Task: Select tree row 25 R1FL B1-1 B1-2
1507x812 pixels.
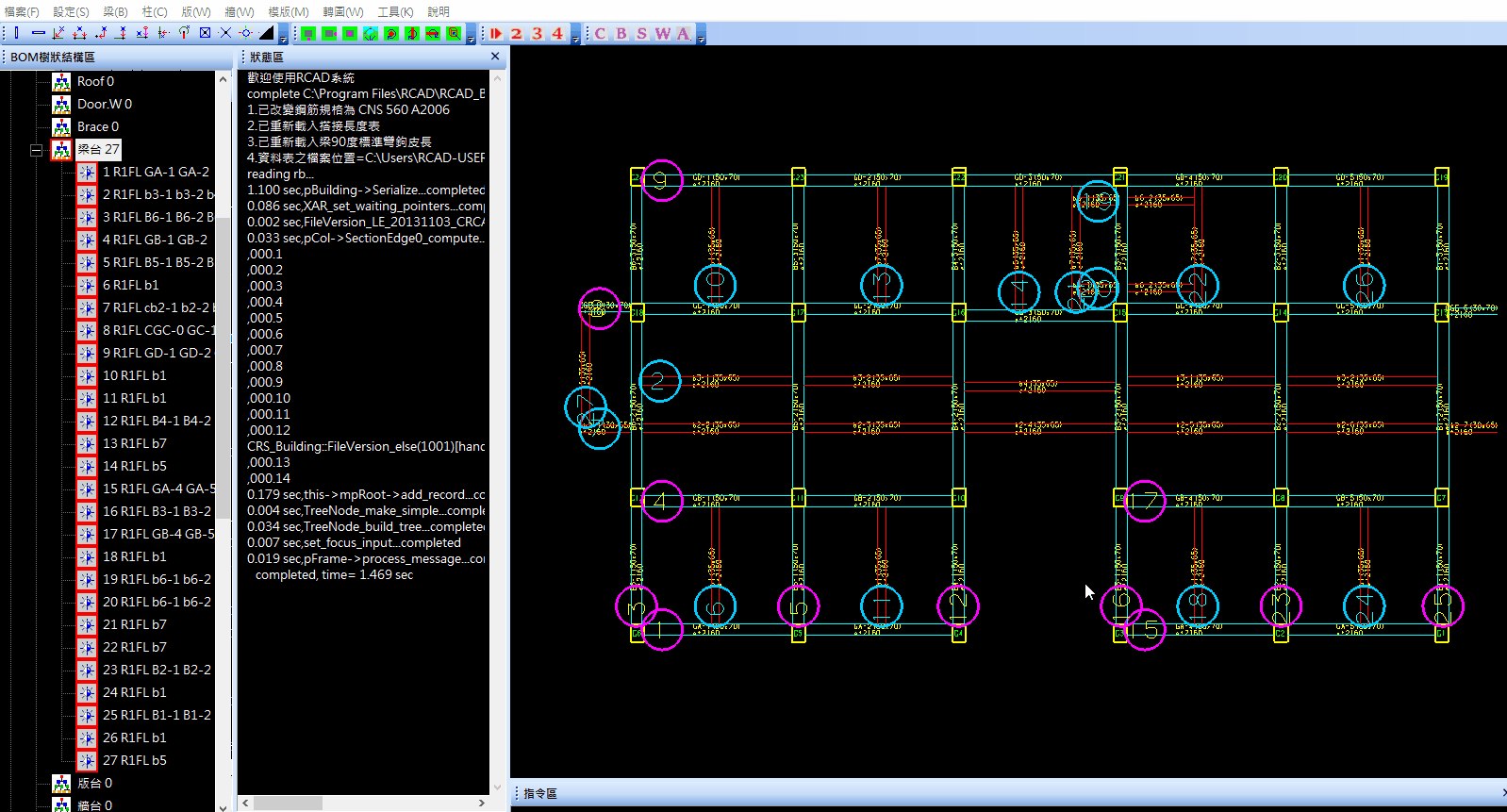Action: click(157, 715)
